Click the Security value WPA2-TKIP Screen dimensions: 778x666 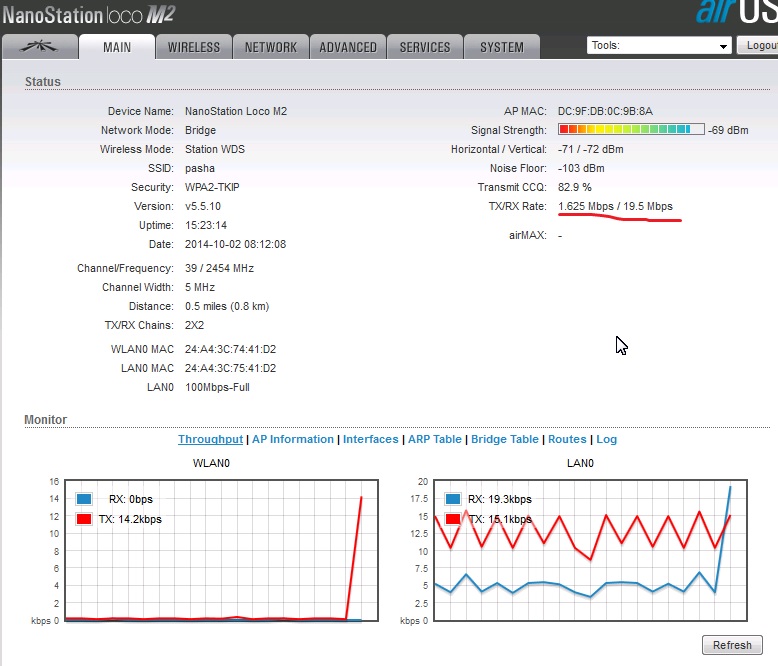click(x=212, y=187)
